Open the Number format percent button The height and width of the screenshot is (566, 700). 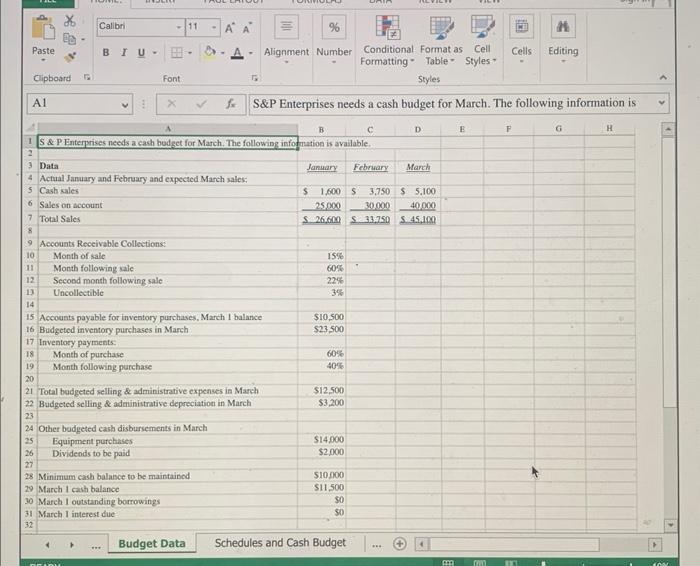334,40
